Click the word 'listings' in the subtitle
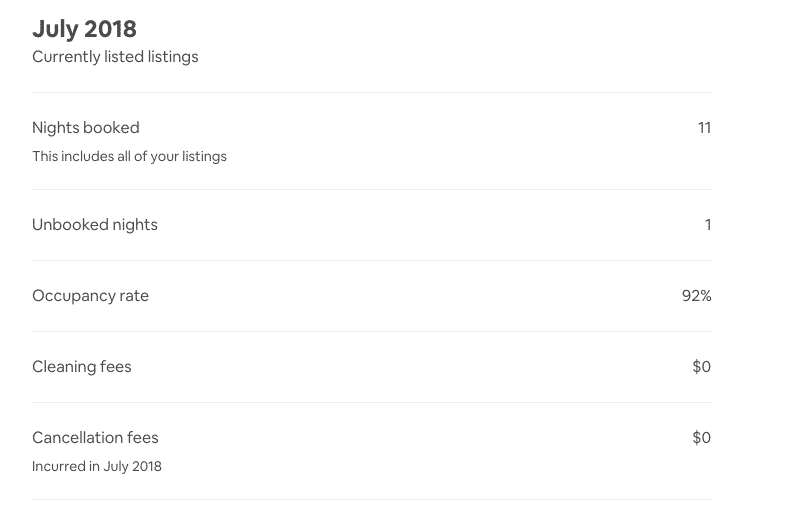Viewport: 808px width, 519px height. (x=173, y=57)
